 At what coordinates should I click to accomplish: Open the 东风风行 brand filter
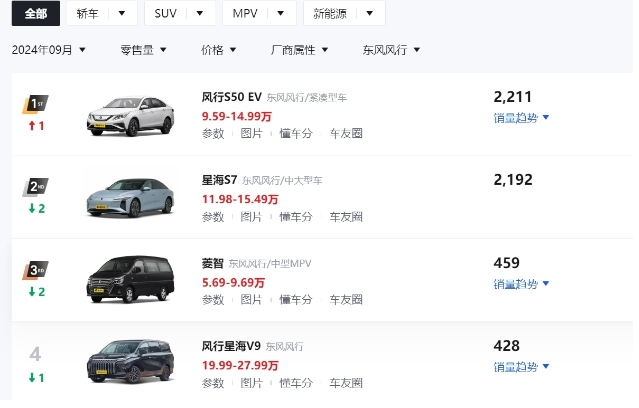click(391, 50)
